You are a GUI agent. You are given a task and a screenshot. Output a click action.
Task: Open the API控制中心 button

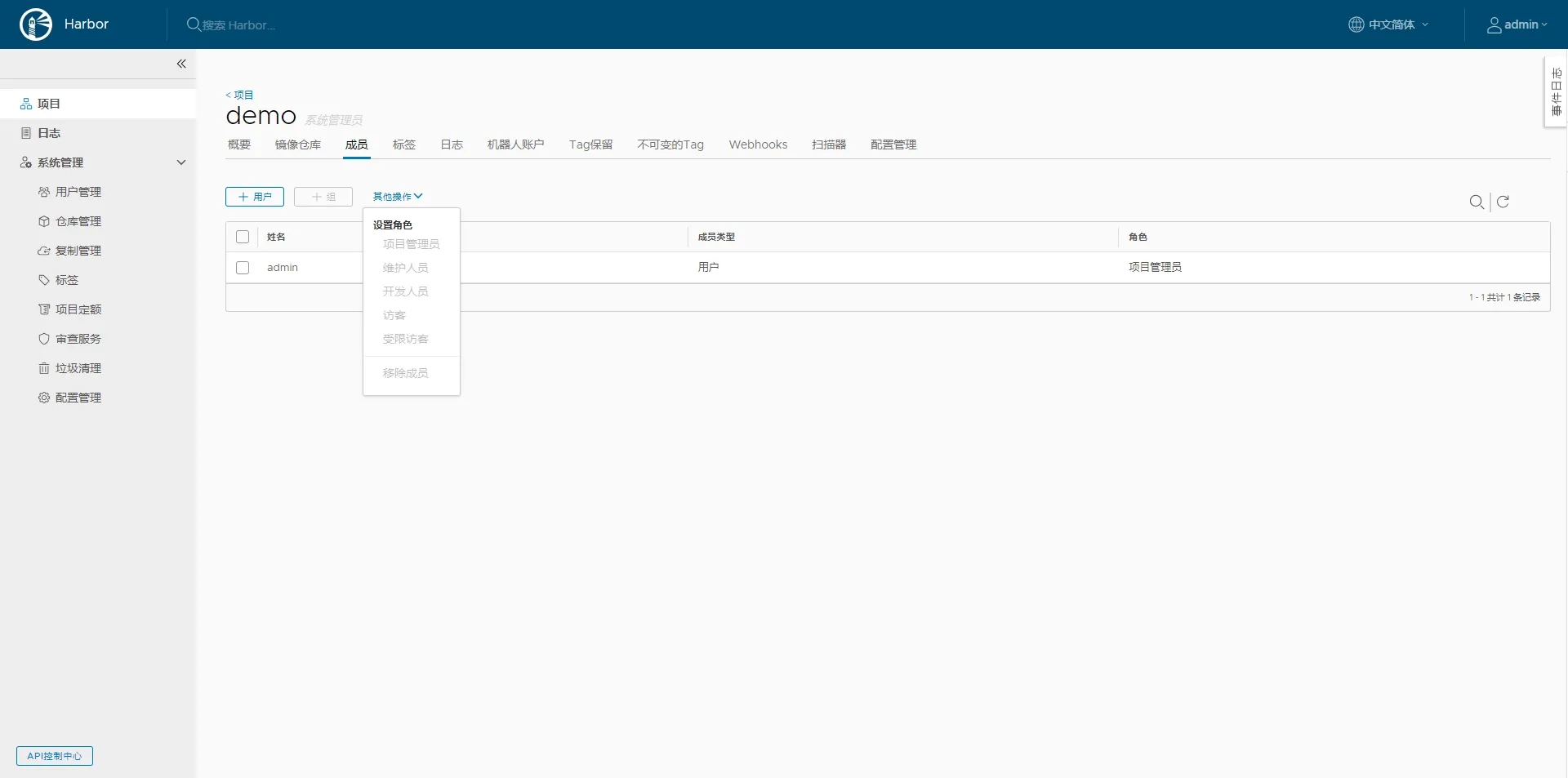tap(55, 756)
